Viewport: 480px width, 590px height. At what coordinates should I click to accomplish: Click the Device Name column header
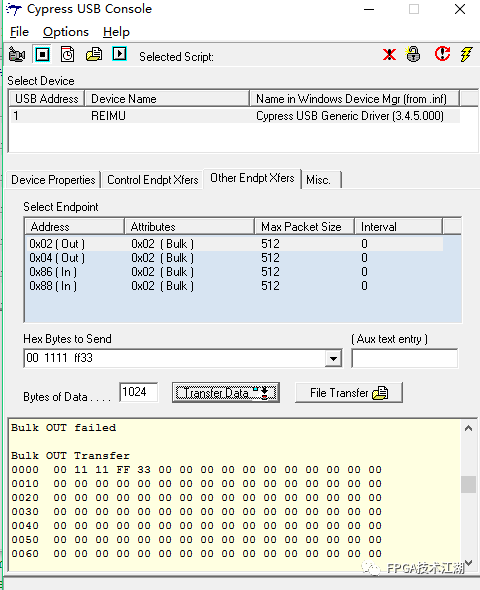(167, 99)
